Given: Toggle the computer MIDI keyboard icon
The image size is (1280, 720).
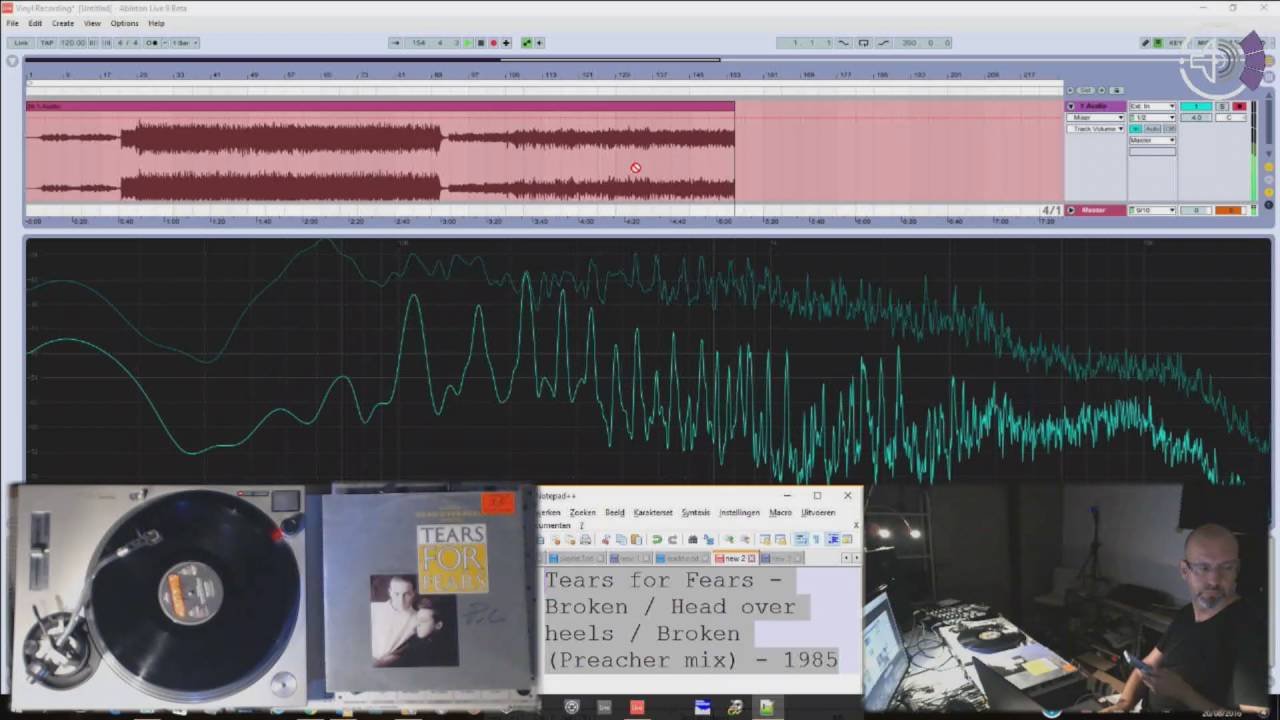Looking at the screenshot, I should pos(1158,43).
